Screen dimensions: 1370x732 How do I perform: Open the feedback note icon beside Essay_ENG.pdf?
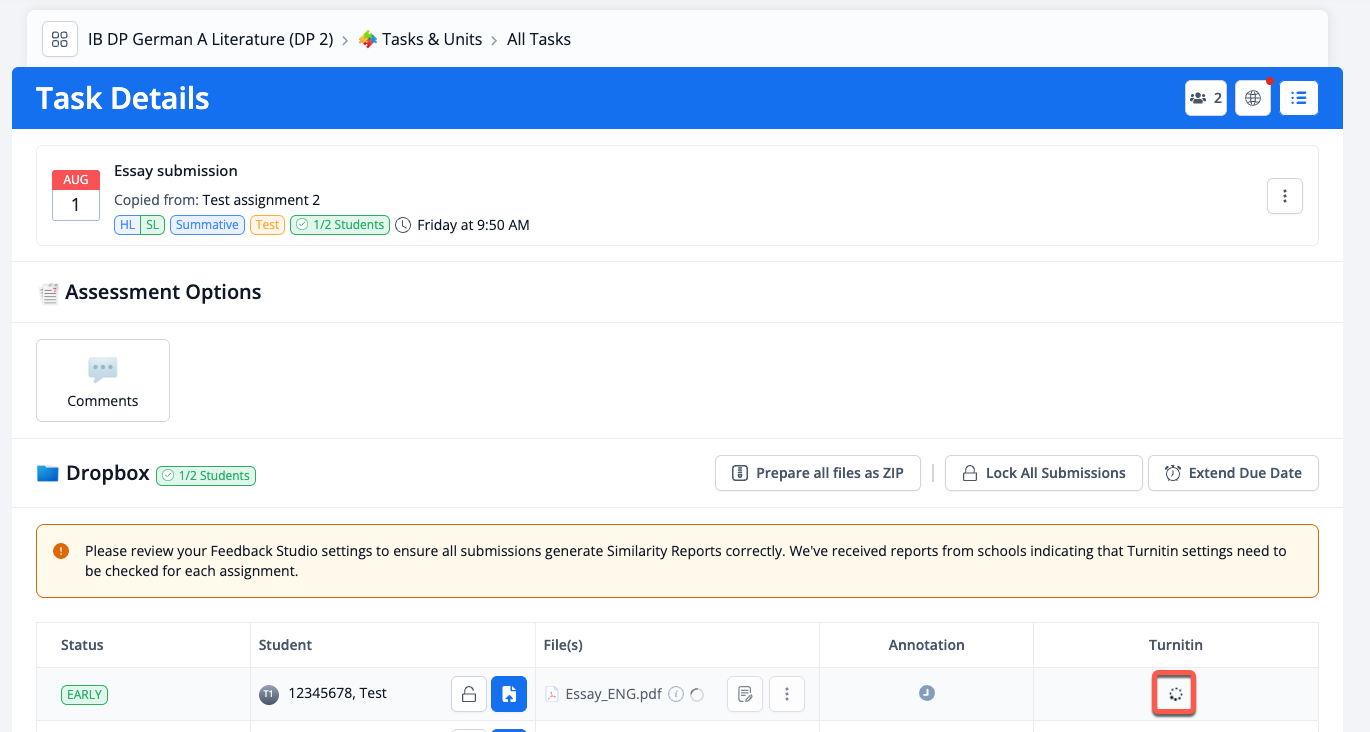pos(745,694)
